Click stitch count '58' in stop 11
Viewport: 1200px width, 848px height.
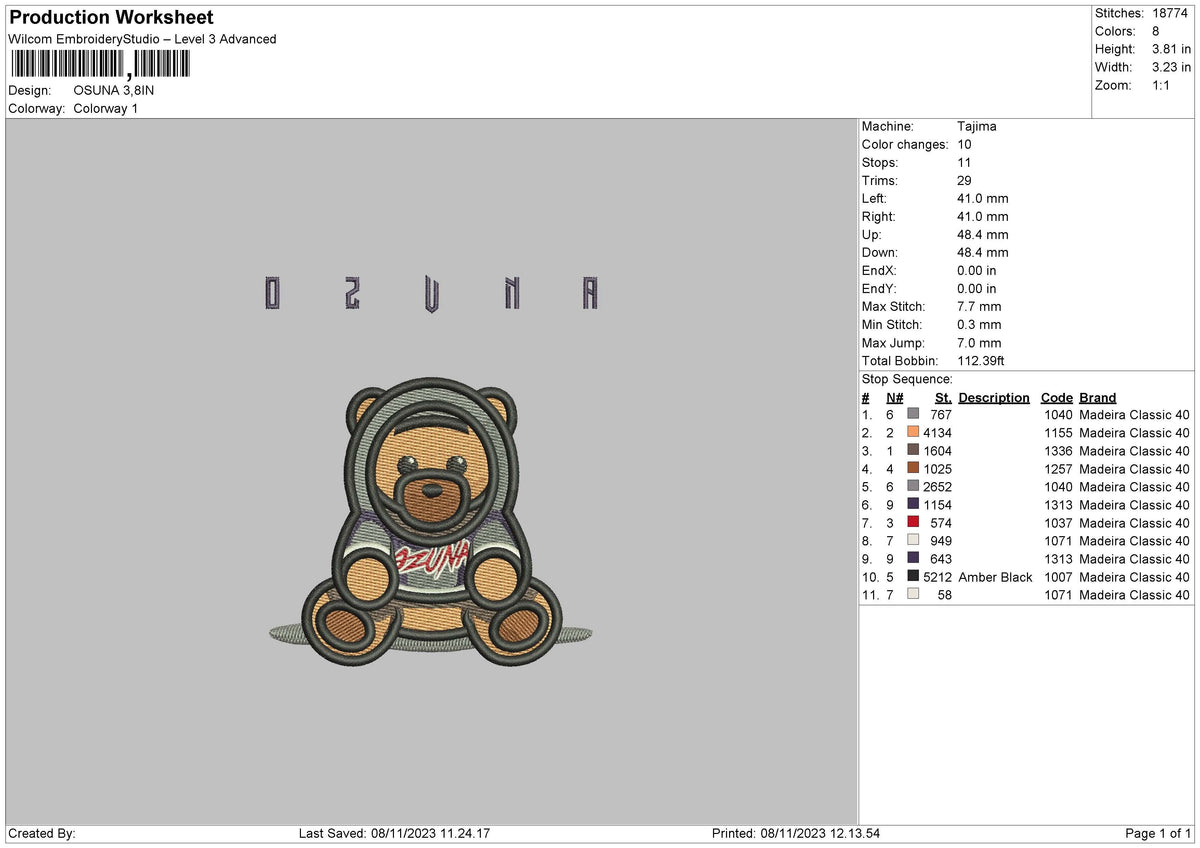945,594
